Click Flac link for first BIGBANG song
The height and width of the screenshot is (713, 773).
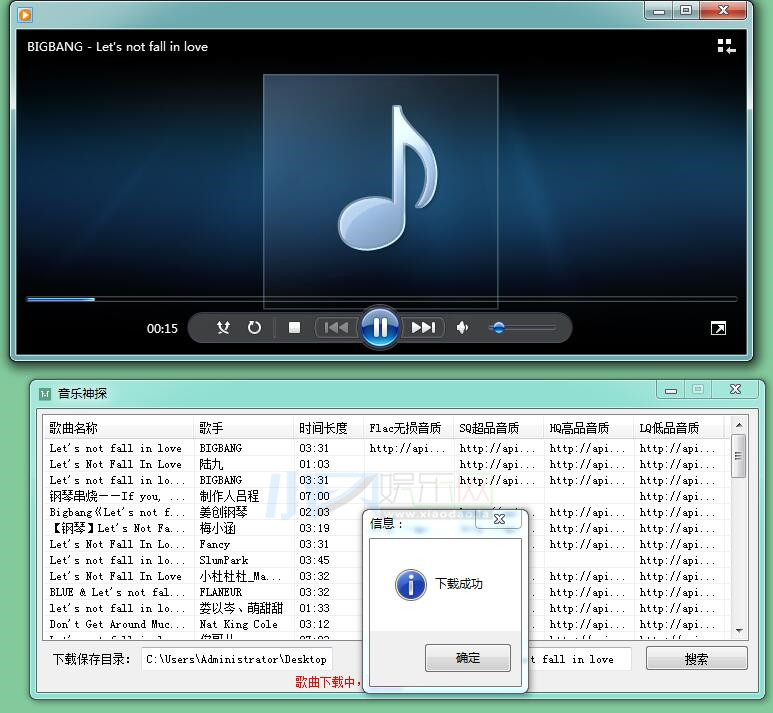[407, 448]
